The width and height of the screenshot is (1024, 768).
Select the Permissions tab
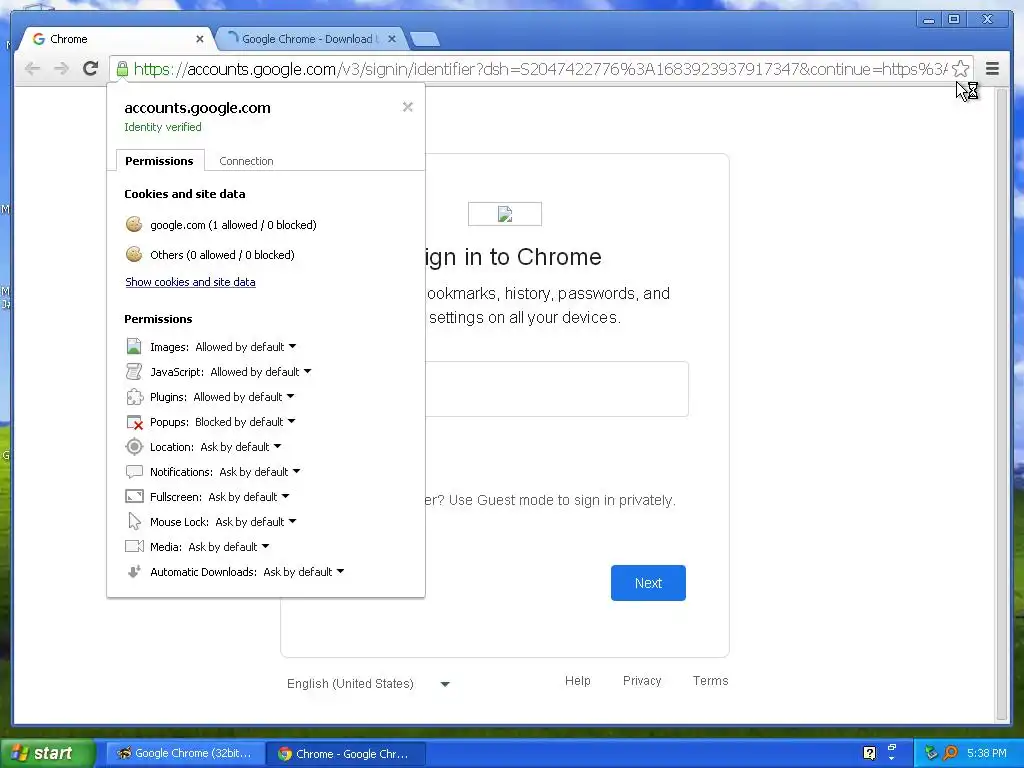(159, 161)
